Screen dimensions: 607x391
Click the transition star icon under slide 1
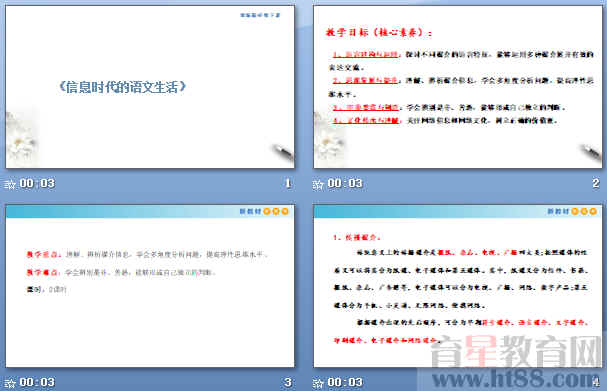[x=10, y=184]
